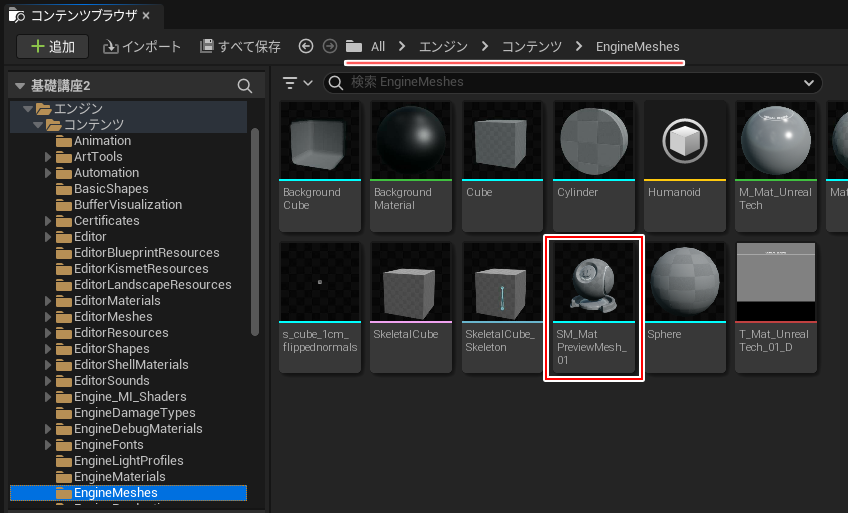Click the エンジン breadcrumb item
Image resolution: width=848 pixels, height=513 pixels.
[x=442, y=47]
